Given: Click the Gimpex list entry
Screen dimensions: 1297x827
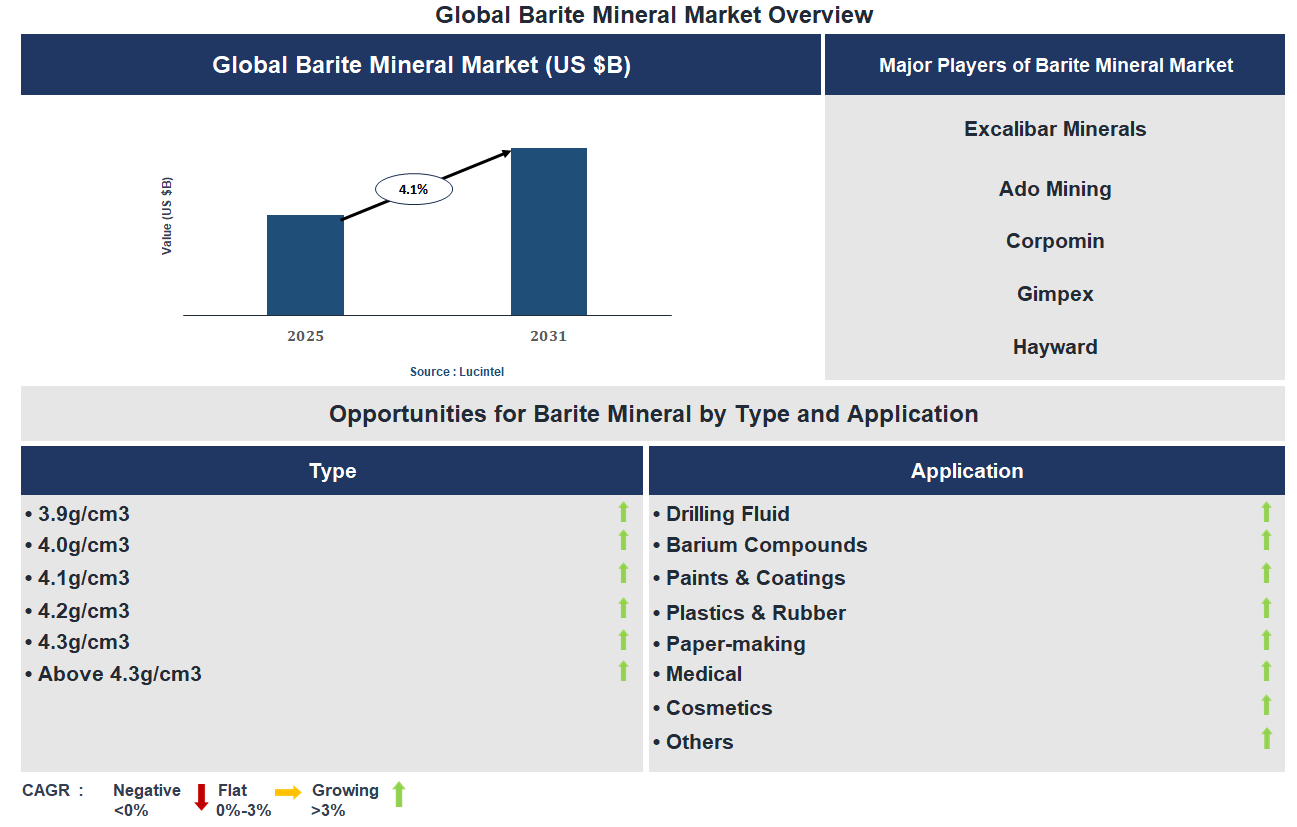Looking at the screenshot, I should tap(1055, 293).
